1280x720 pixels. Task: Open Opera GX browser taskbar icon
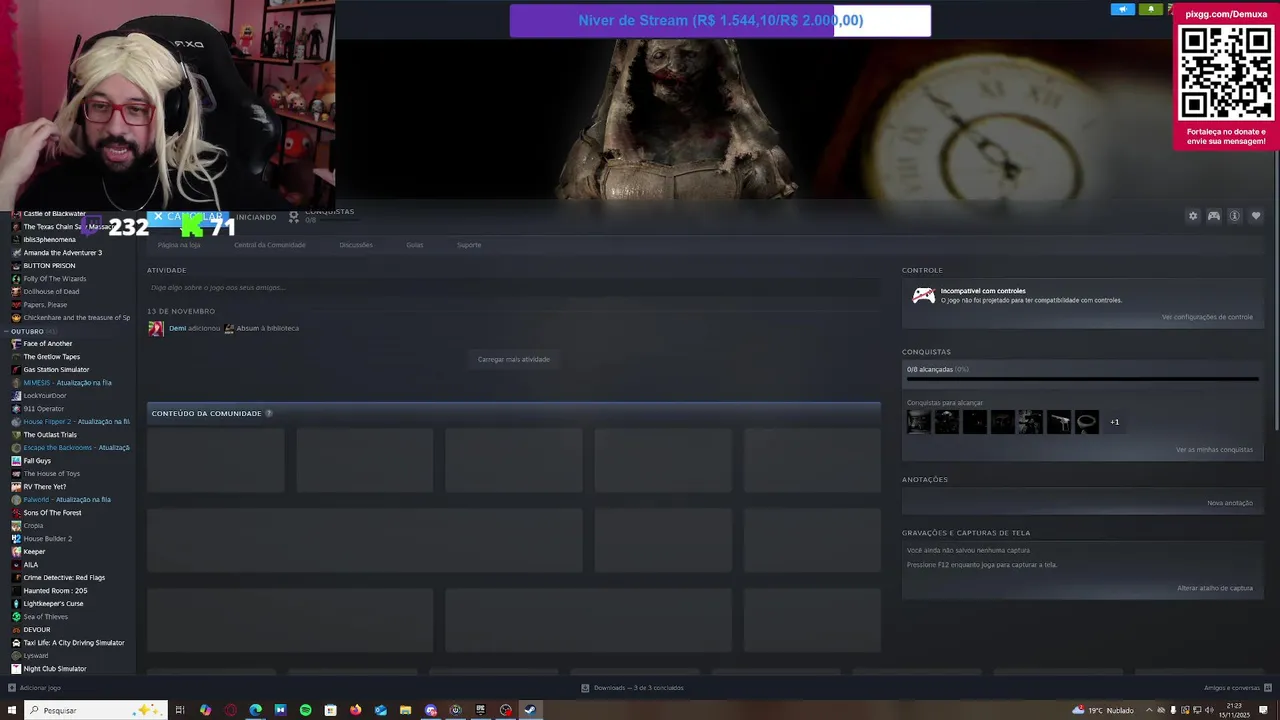230,710
